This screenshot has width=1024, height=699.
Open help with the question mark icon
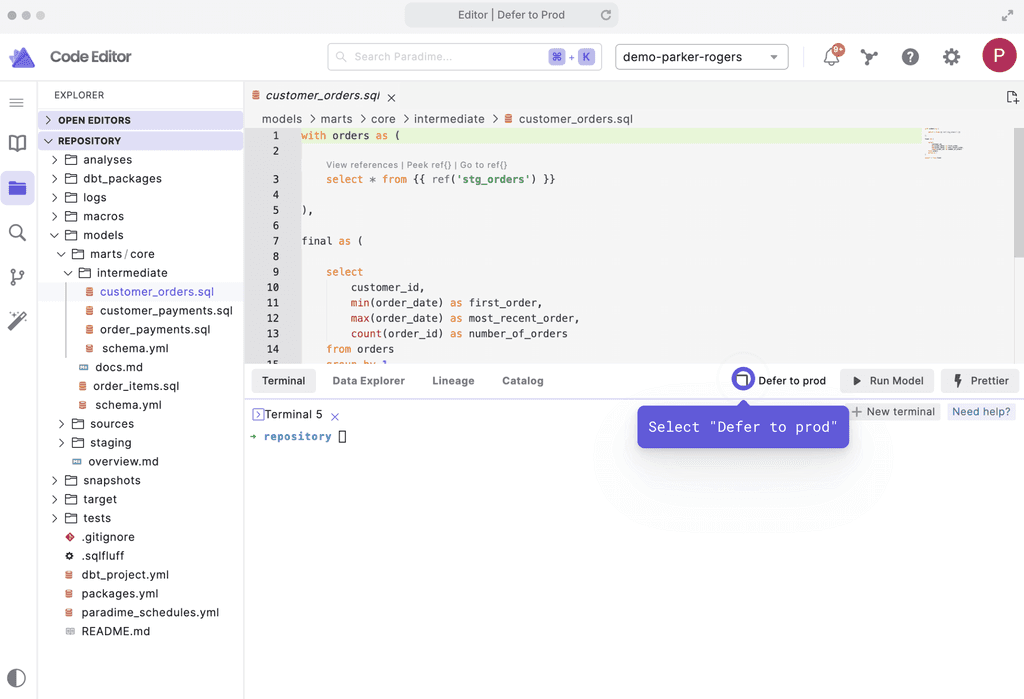click(910, 57)
